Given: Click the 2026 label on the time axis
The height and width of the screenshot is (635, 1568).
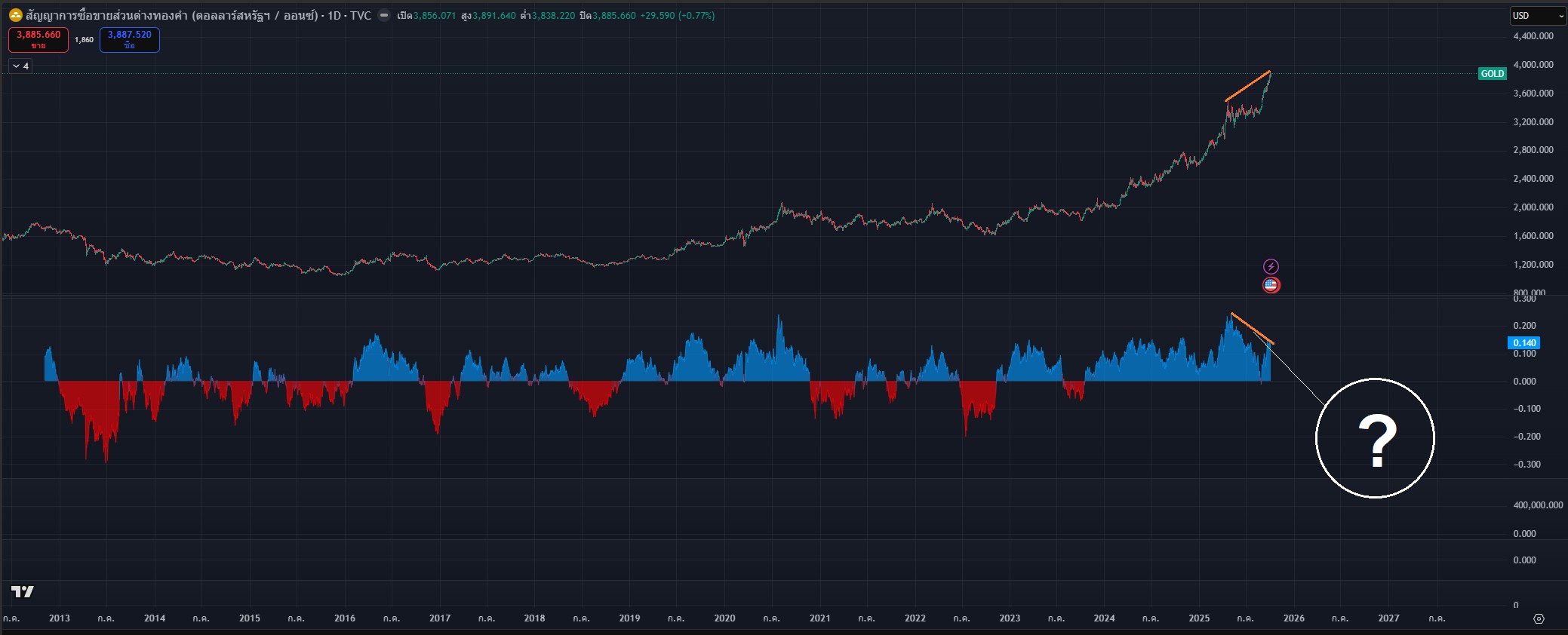Looking at the screenshot, I should click(1294, 618).
